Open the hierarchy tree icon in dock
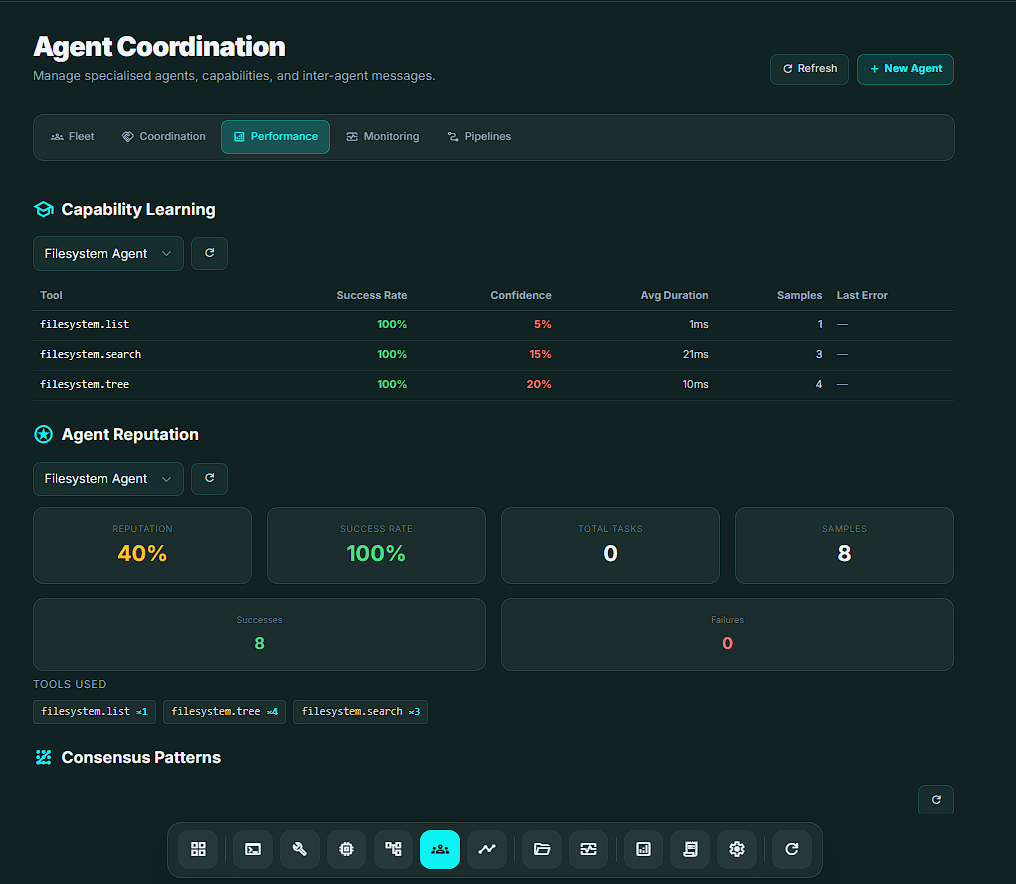This screenshot has width=1016, height=884. [x=393, y=849]
